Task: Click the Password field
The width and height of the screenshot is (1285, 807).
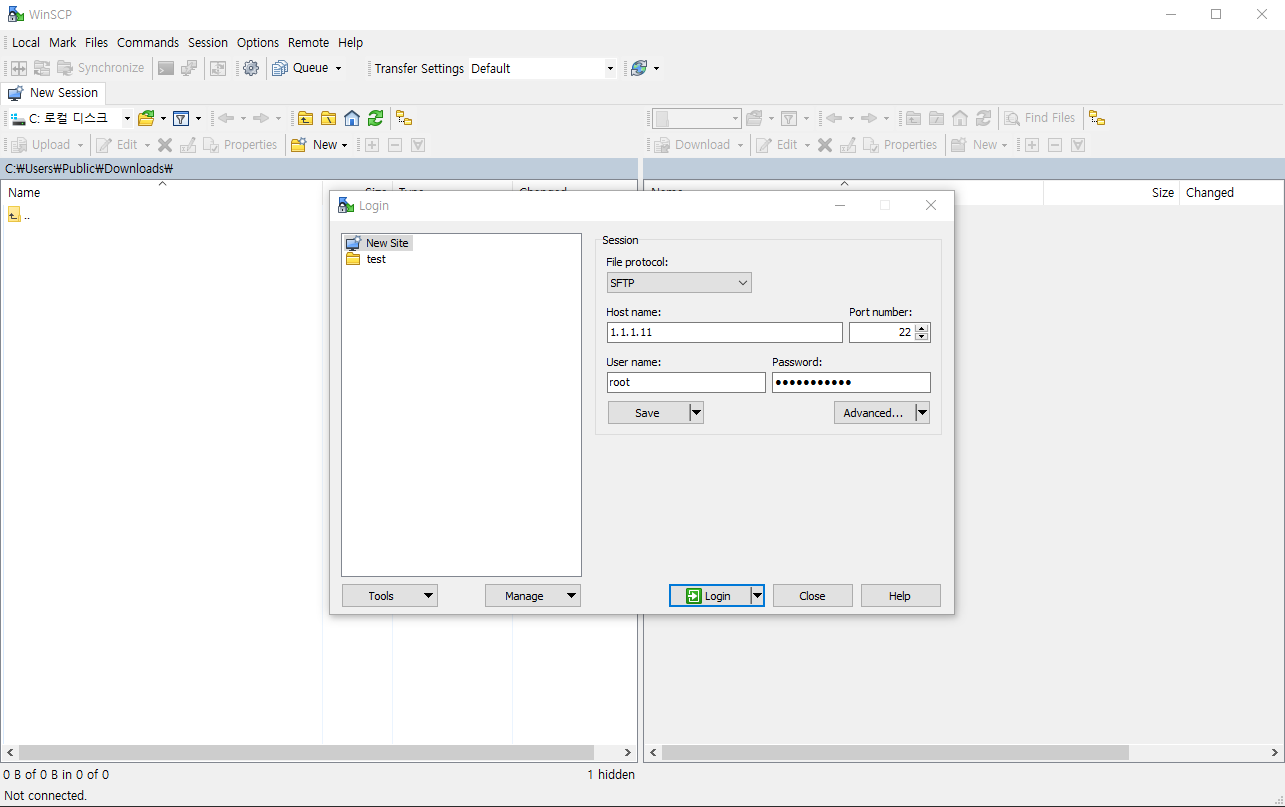Action: tap(851, 382)
